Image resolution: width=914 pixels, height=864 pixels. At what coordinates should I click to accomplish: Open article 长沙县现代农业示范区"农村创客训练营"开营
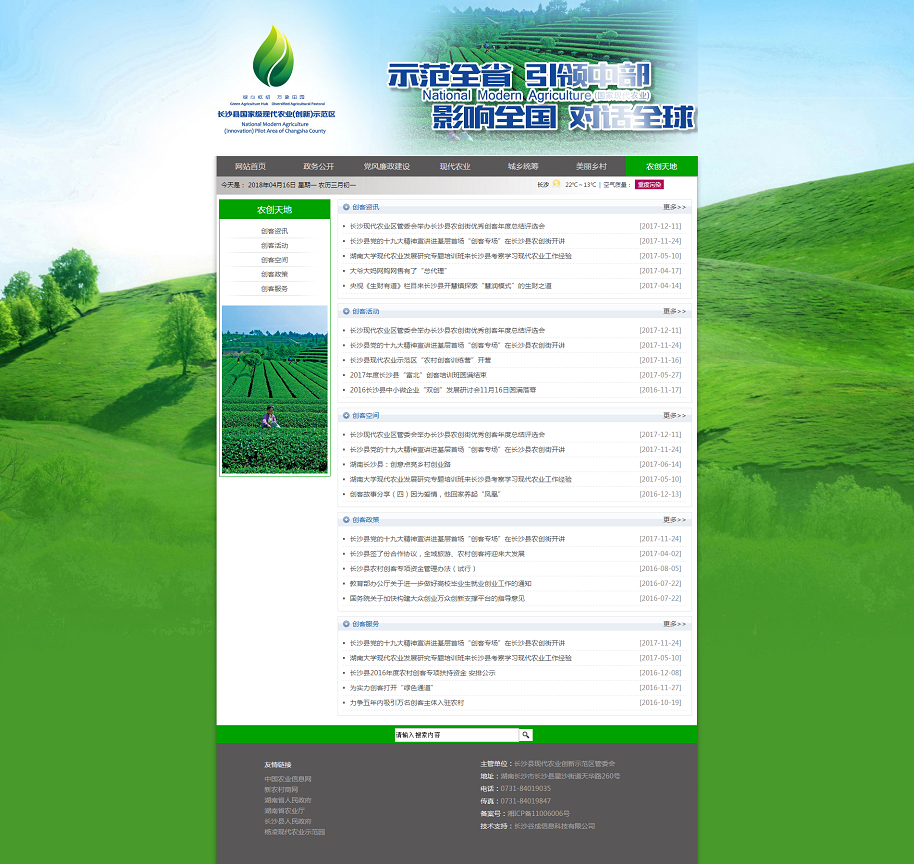tap(420, 360)
